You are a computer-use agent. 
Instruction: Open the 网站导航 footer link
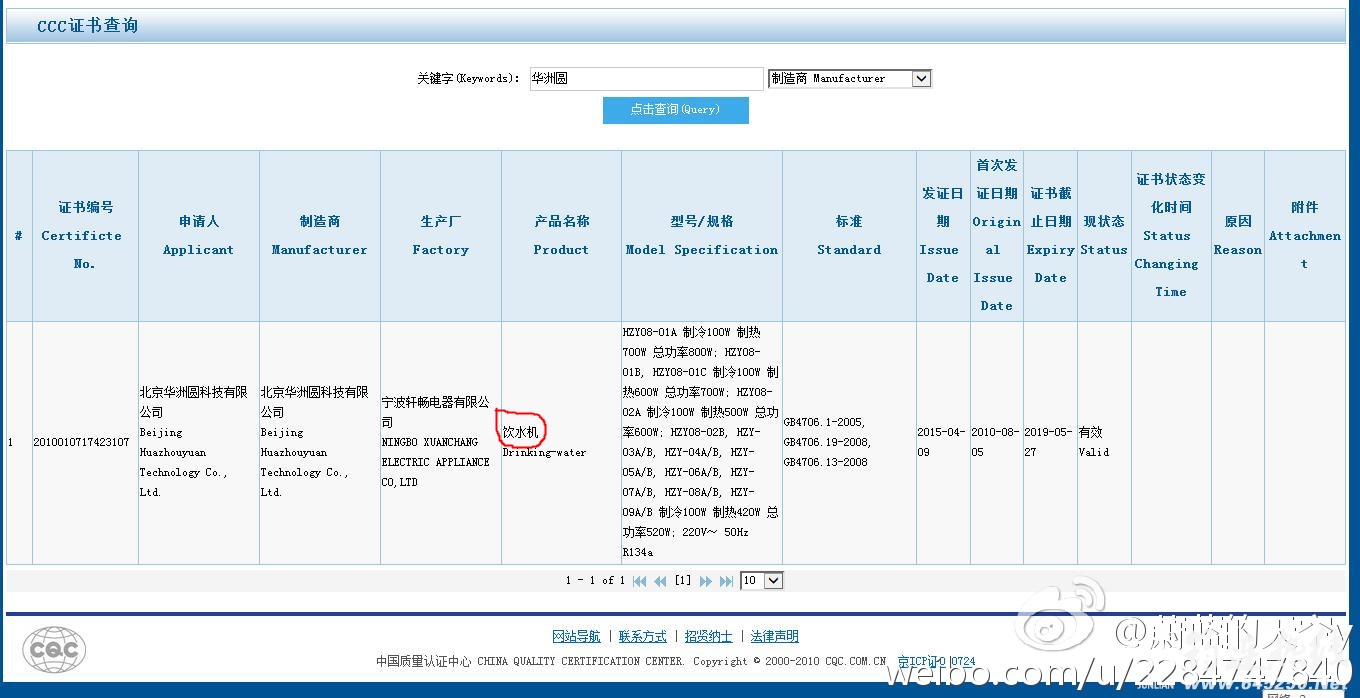pyautogui.click(x=576, y=636)
